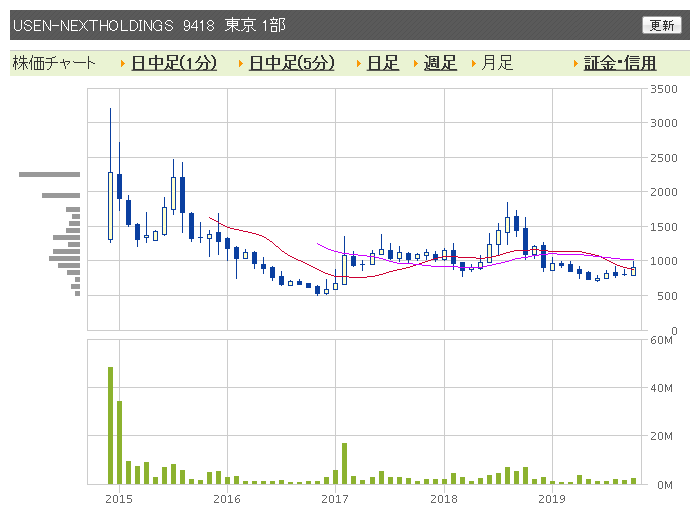Viewport: 700px width, 525px height.
Task: Click the 2017 x-axis year label
Action: 335,499
